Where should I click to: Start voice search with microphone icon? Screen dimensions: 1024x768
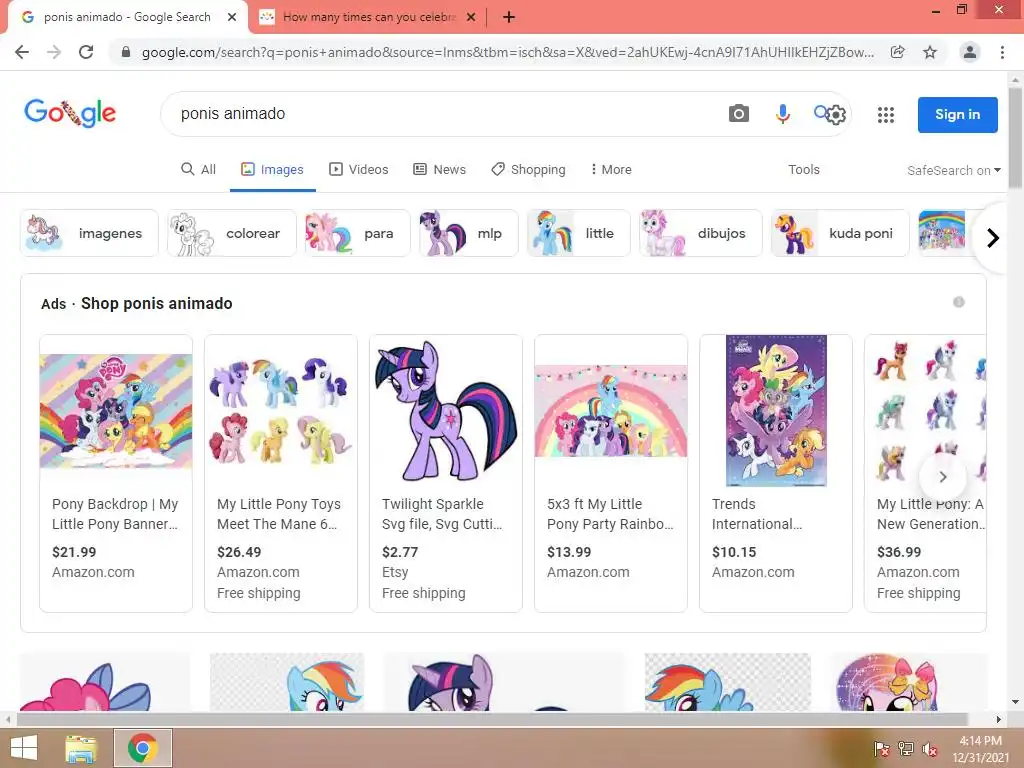coord(782,114)
